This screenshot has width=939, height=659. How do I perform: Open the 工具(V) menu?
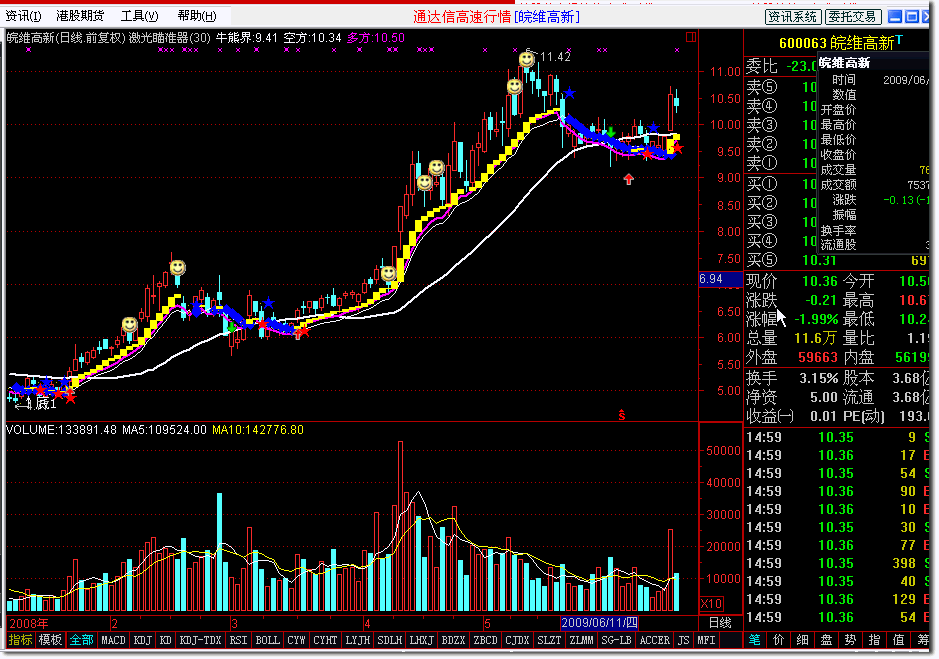pos(140,16)
